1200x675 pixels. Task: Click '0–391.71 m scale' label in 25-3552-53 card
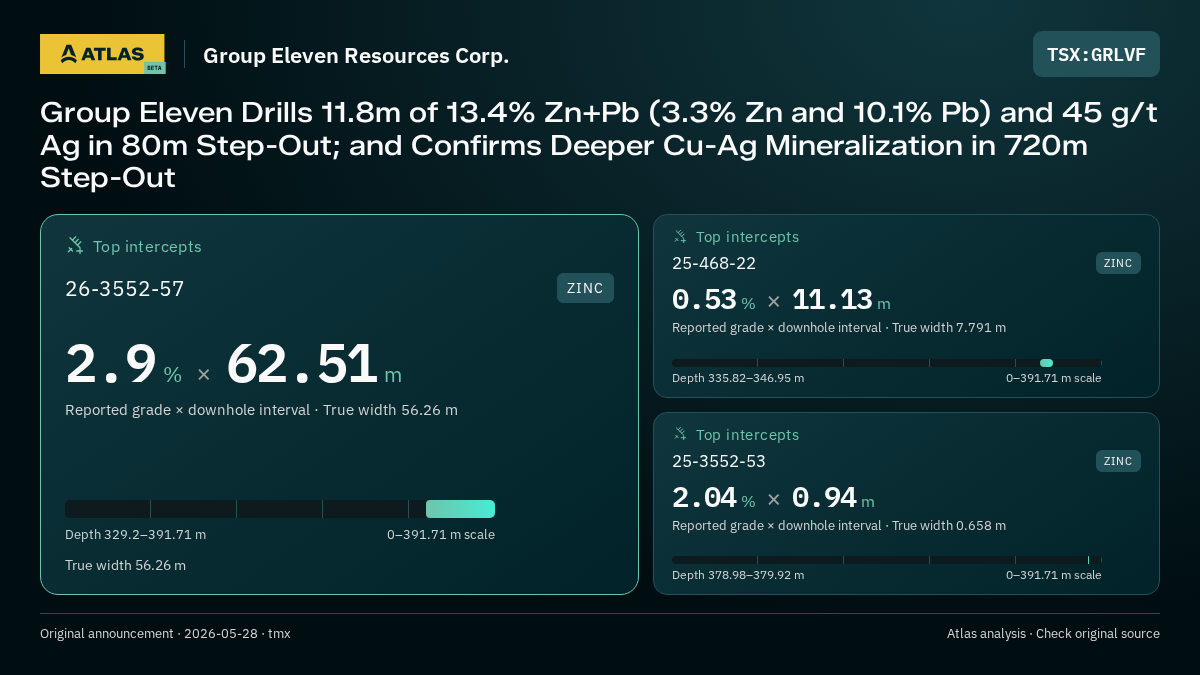tap(1053, 575)
